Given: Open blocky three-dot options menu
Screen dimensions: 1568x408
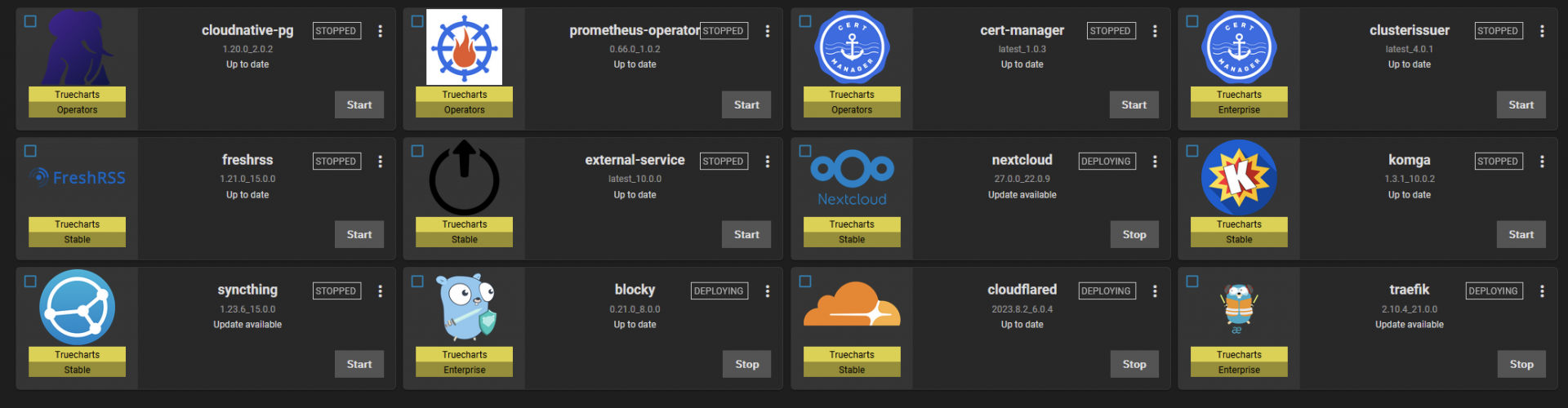Looking at the screenshot, I should click(x=767, y=291).
